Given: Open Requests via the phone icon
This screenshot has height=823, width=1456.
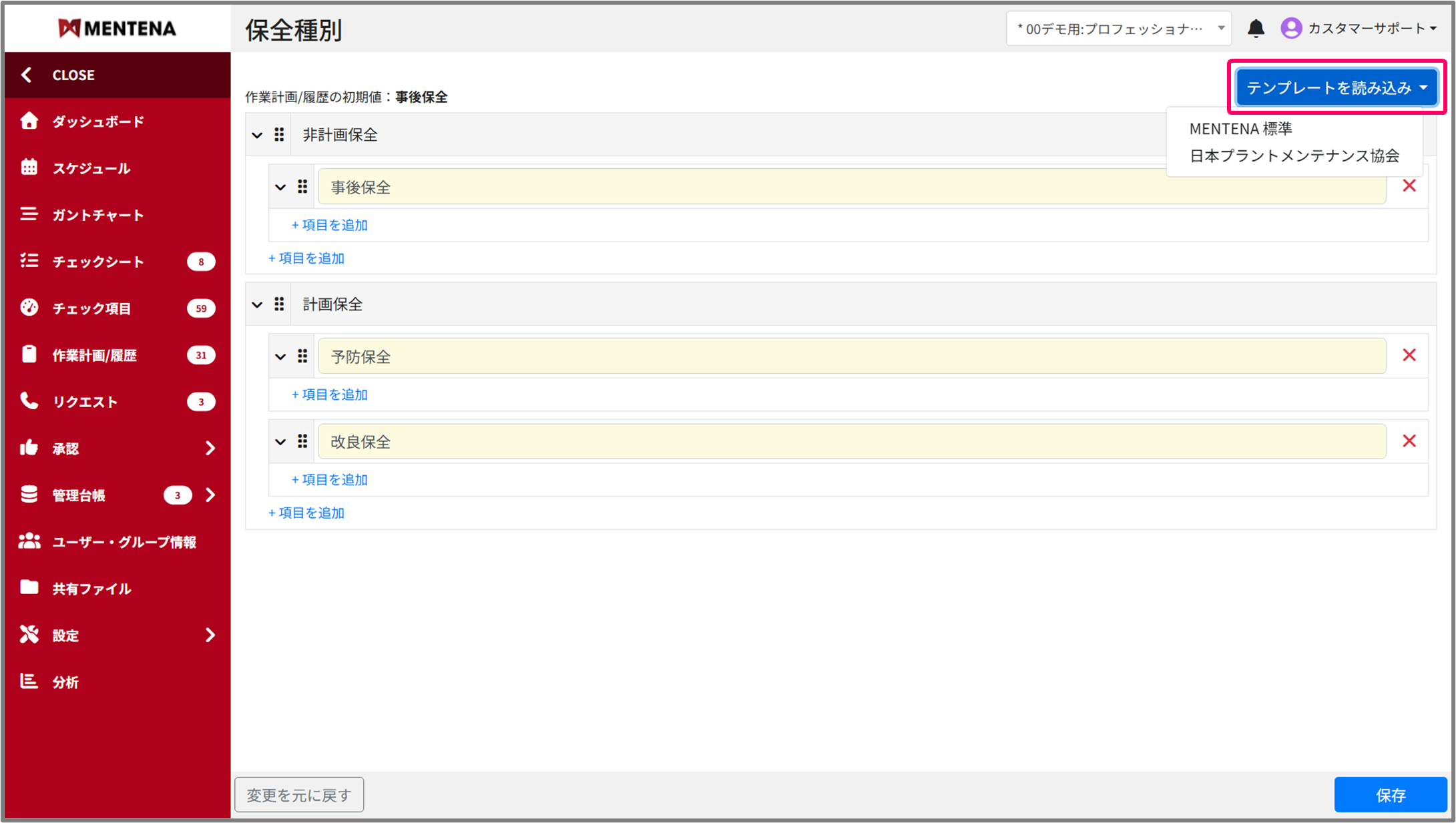Looking at the screenshot, I should (x=29, y=401).
